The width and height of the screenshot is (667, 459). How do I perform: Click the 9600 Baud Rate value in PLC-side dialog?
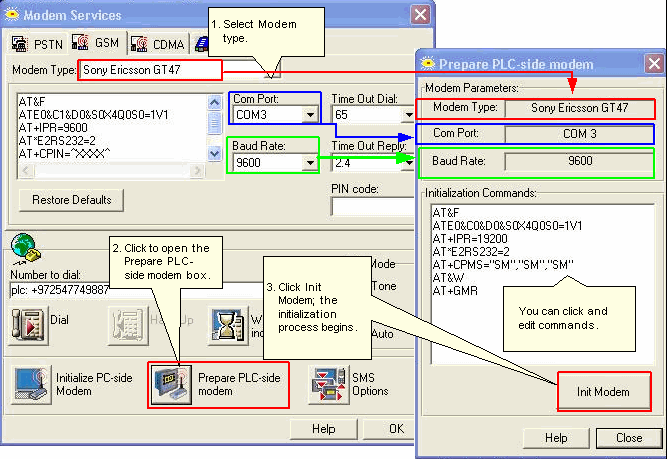(x=579, y=161)
